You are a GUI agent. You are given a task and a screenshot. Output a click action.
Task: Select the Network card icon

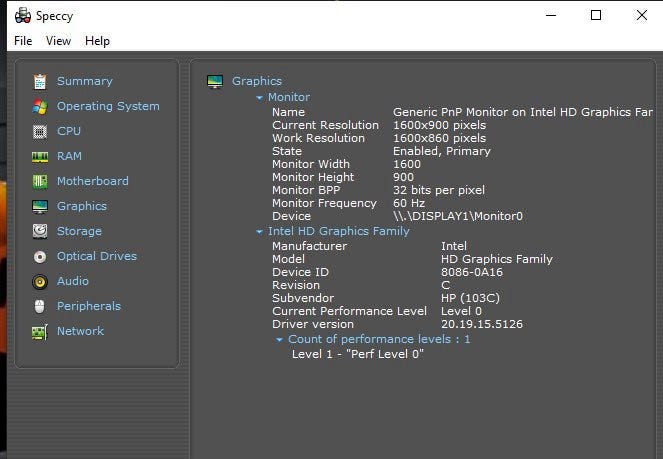tap(40, 332)
